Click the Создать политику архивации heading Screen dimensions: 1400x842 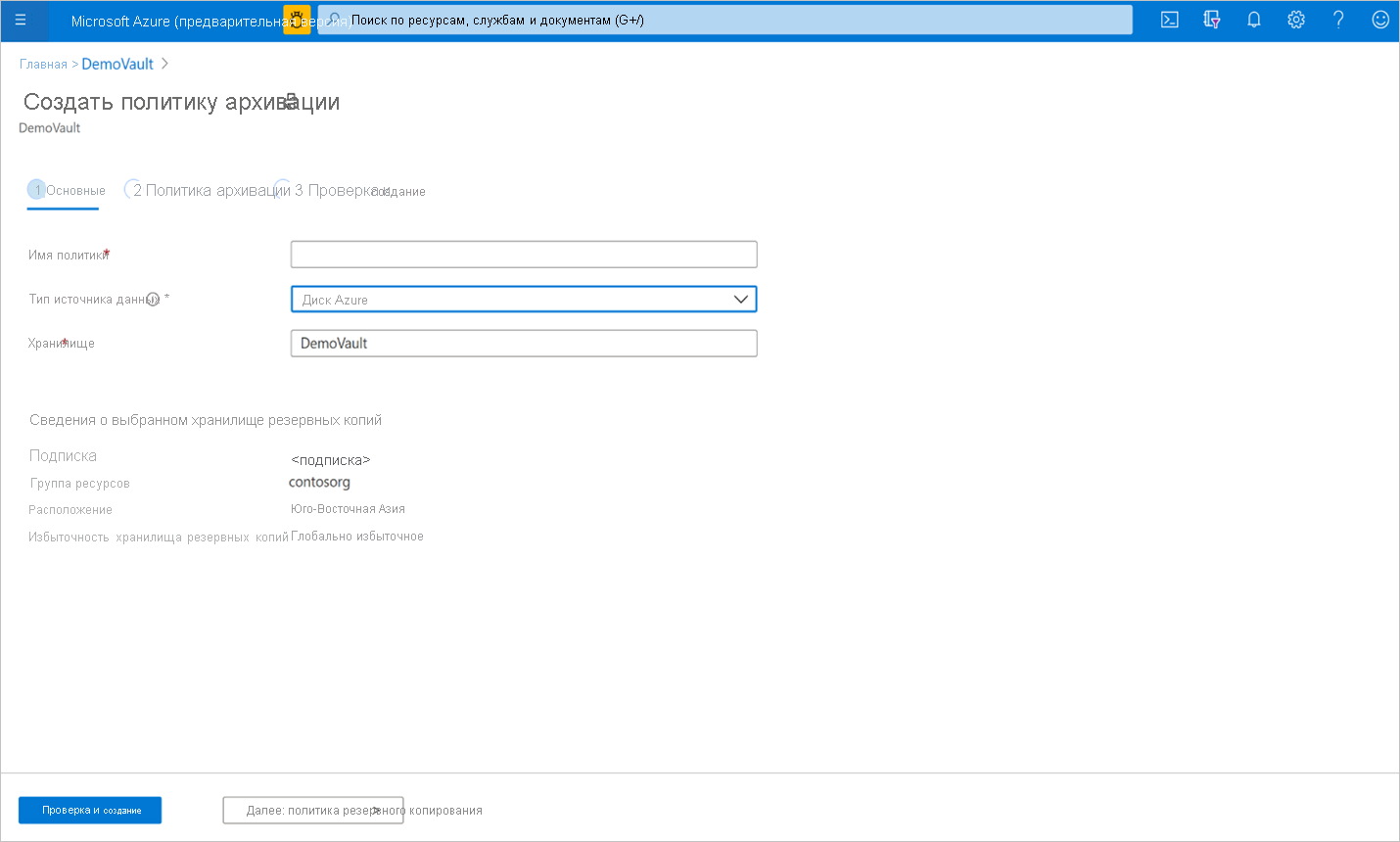click(182, 102)
